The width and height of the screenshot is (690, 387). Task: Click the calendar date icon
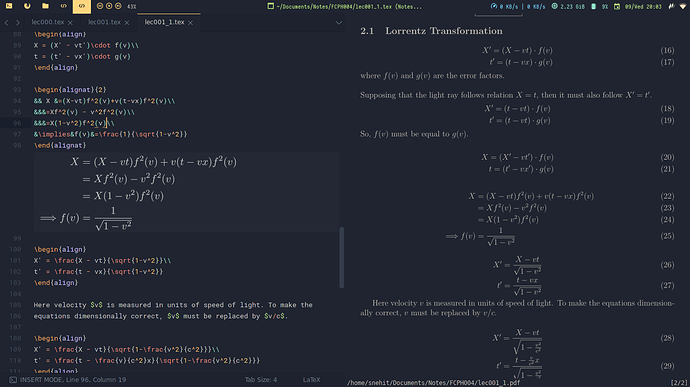pos(617,6)
